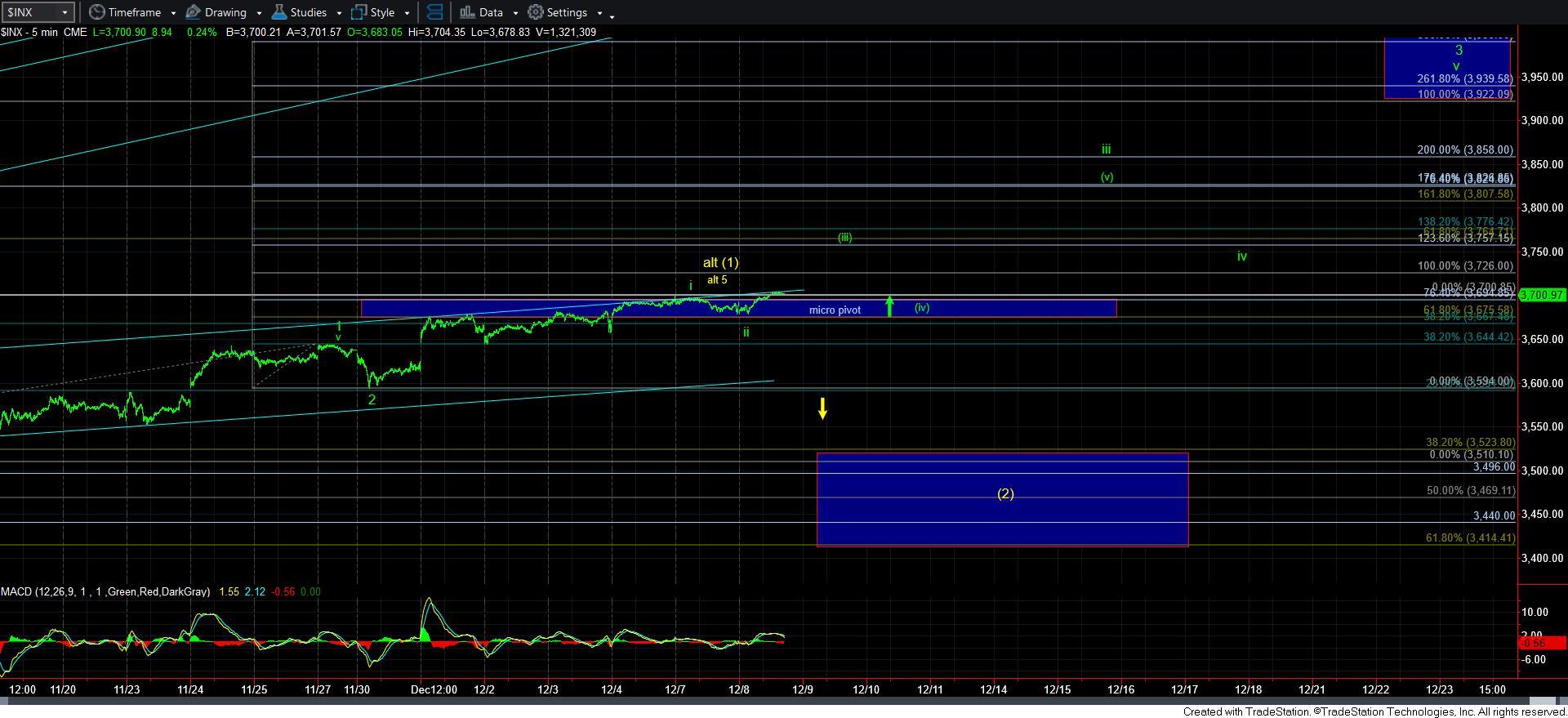The width and height of the screenshot is (1568, 718).
Task: Expand the Data dropdown arrow
Action: pos(515,13)
